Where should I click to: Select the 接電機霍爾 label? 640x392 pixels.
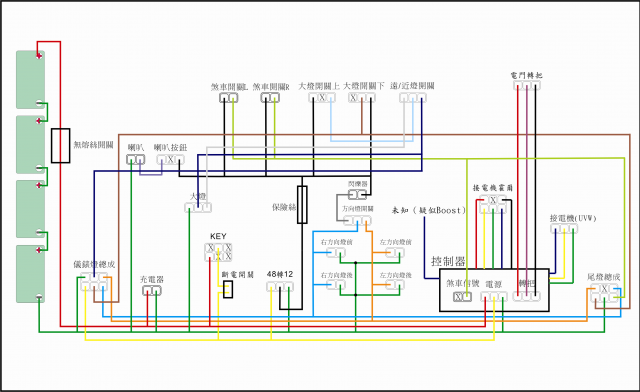click(x=493, y=188)
